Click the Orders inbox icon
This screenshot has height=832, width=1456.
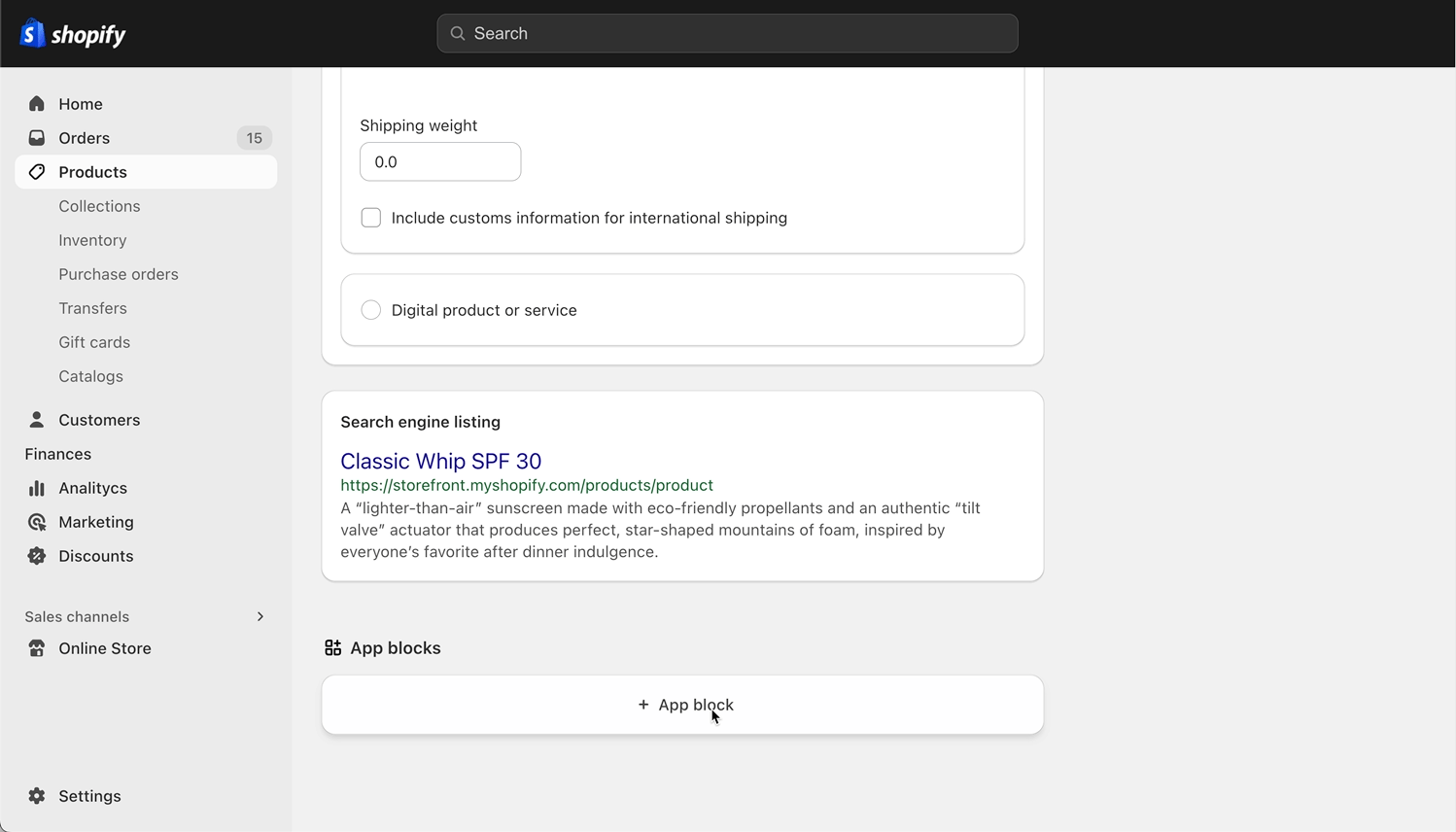click(x=37, y=138)
